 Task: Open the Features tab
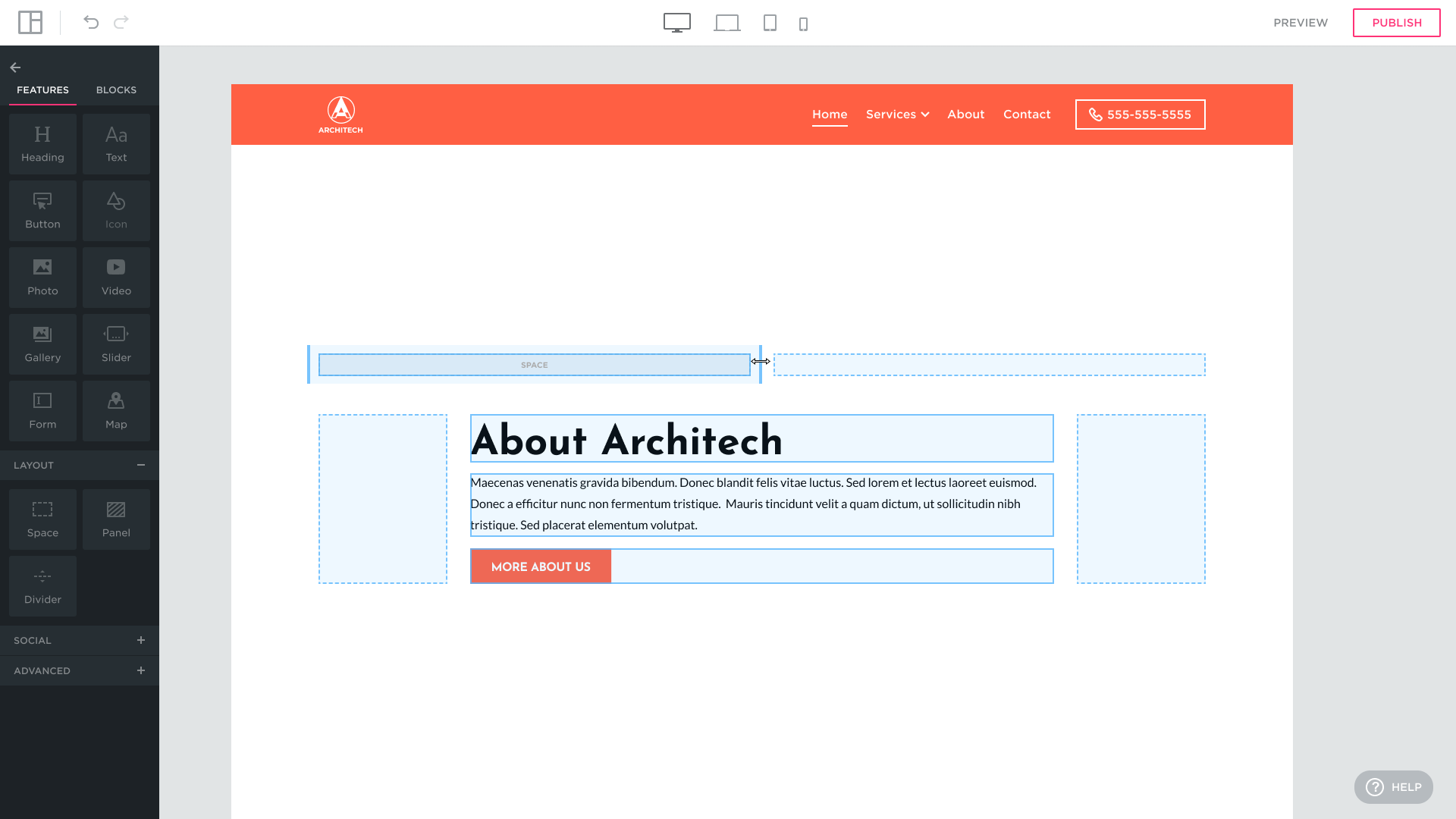(42, 89)
